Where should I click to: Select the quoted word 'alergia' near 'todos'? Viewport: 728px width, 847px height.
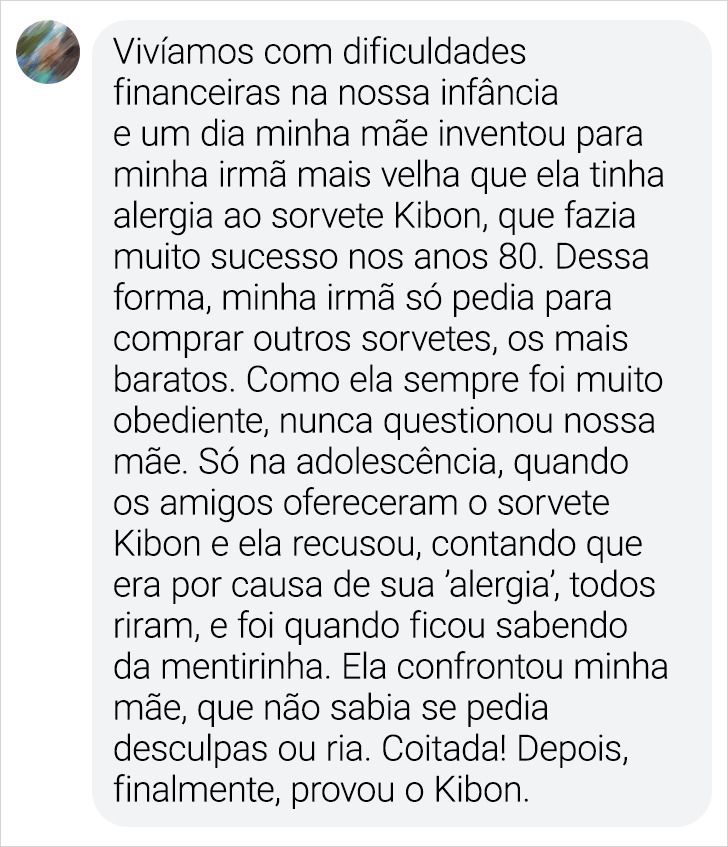coord(502,586)
